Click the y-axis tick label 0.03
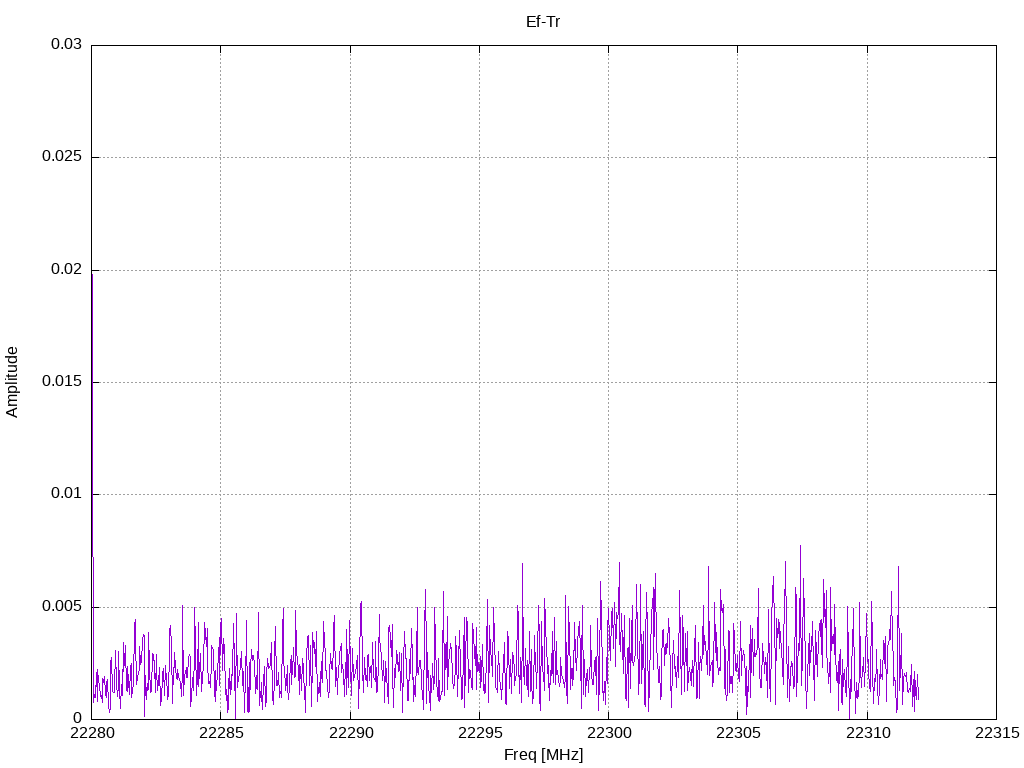 click(x=67, y=44)
